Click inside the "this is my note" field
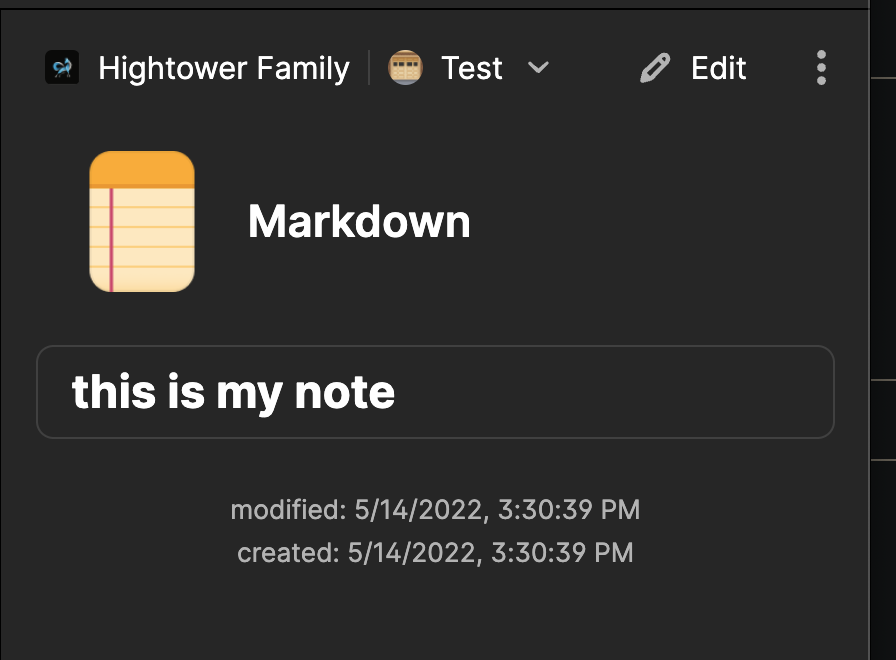Image resolution: width=896 pixels, height=660 pixels. pos(435,392)
